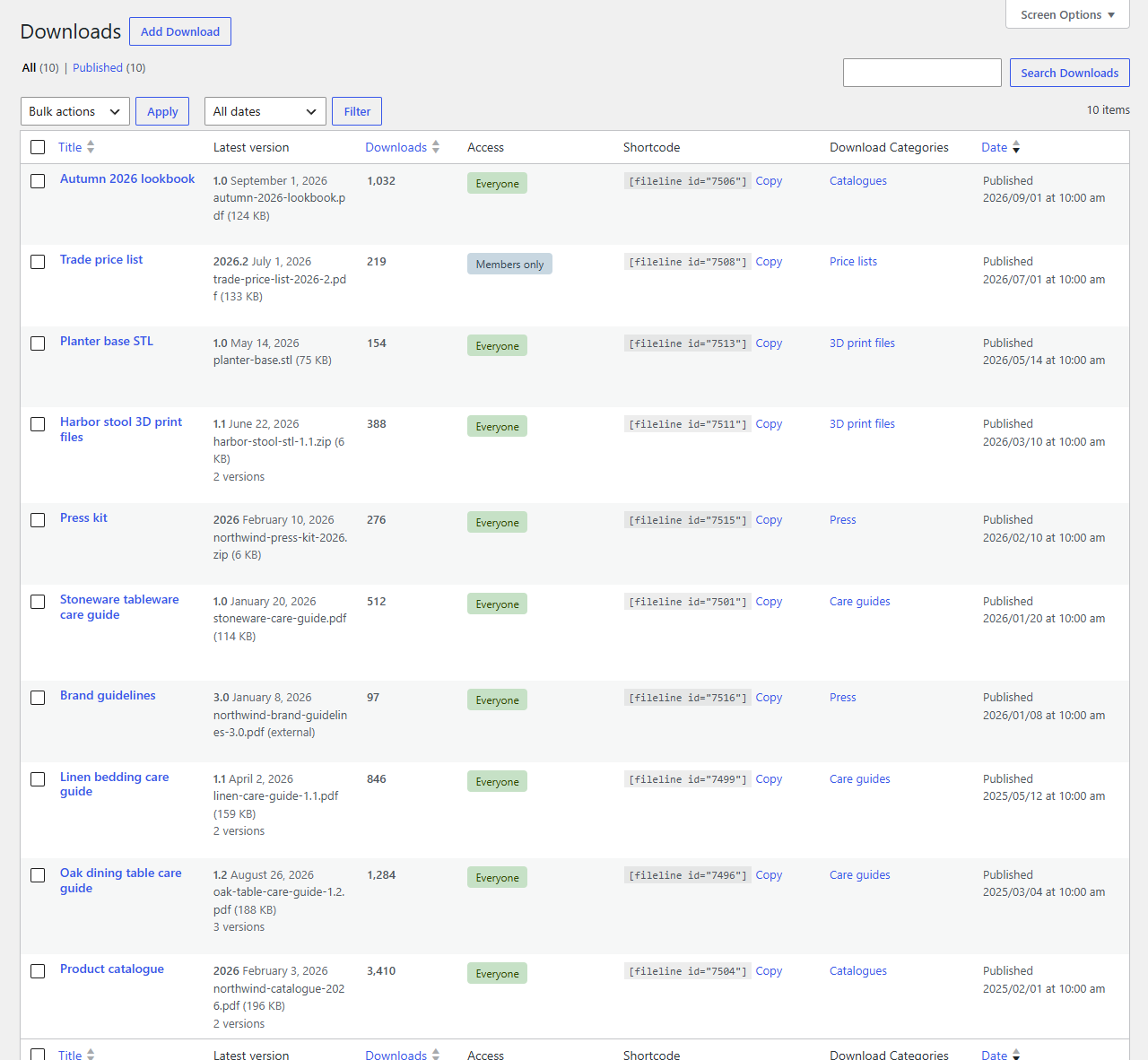Open the Stoneware tableware care guide entry

point(119,607)
